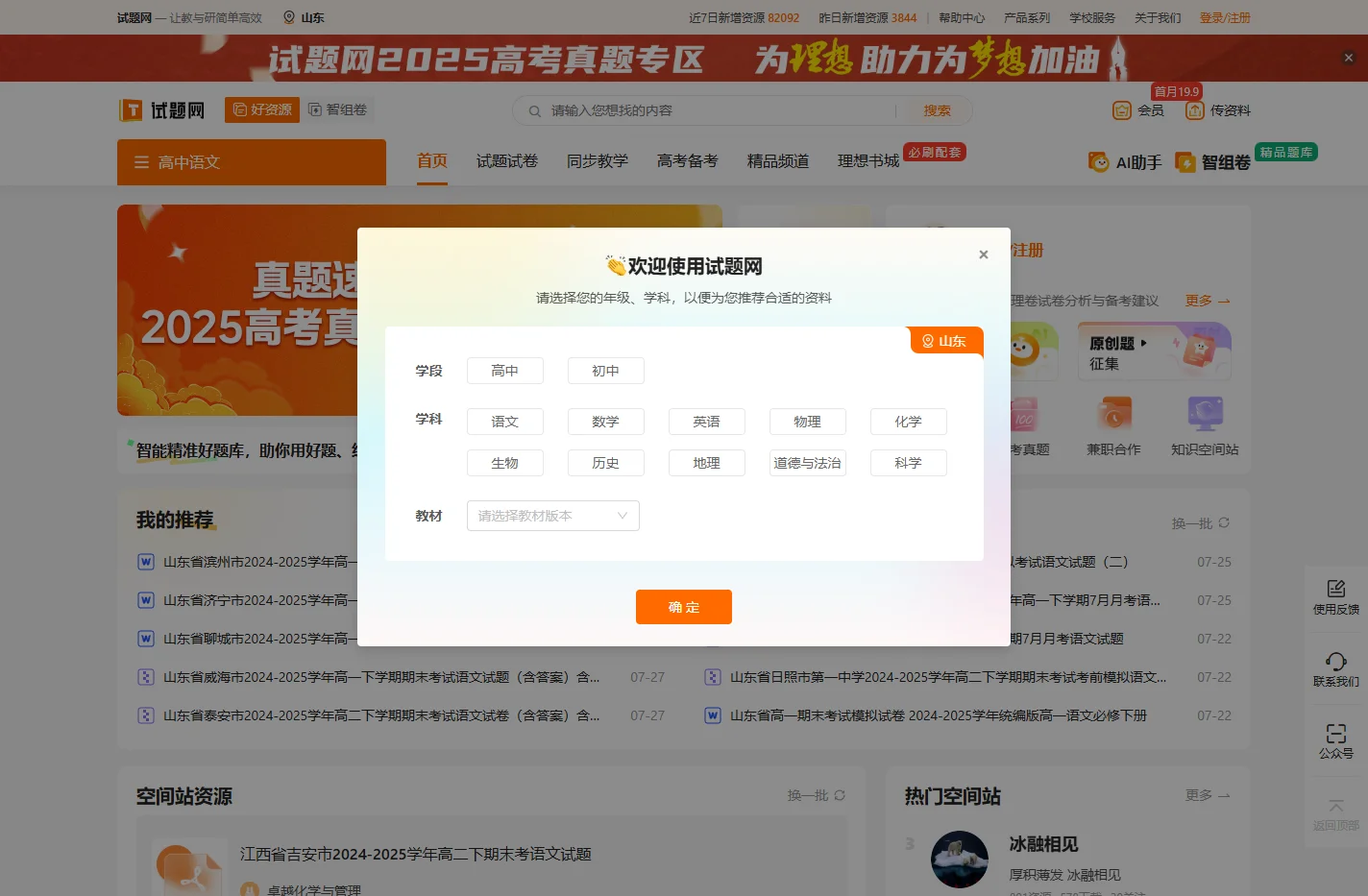Click 登录/注册 link
Image resolution: width=1368 pixels, height=896 pixels.
click(x=1225, y=17)
